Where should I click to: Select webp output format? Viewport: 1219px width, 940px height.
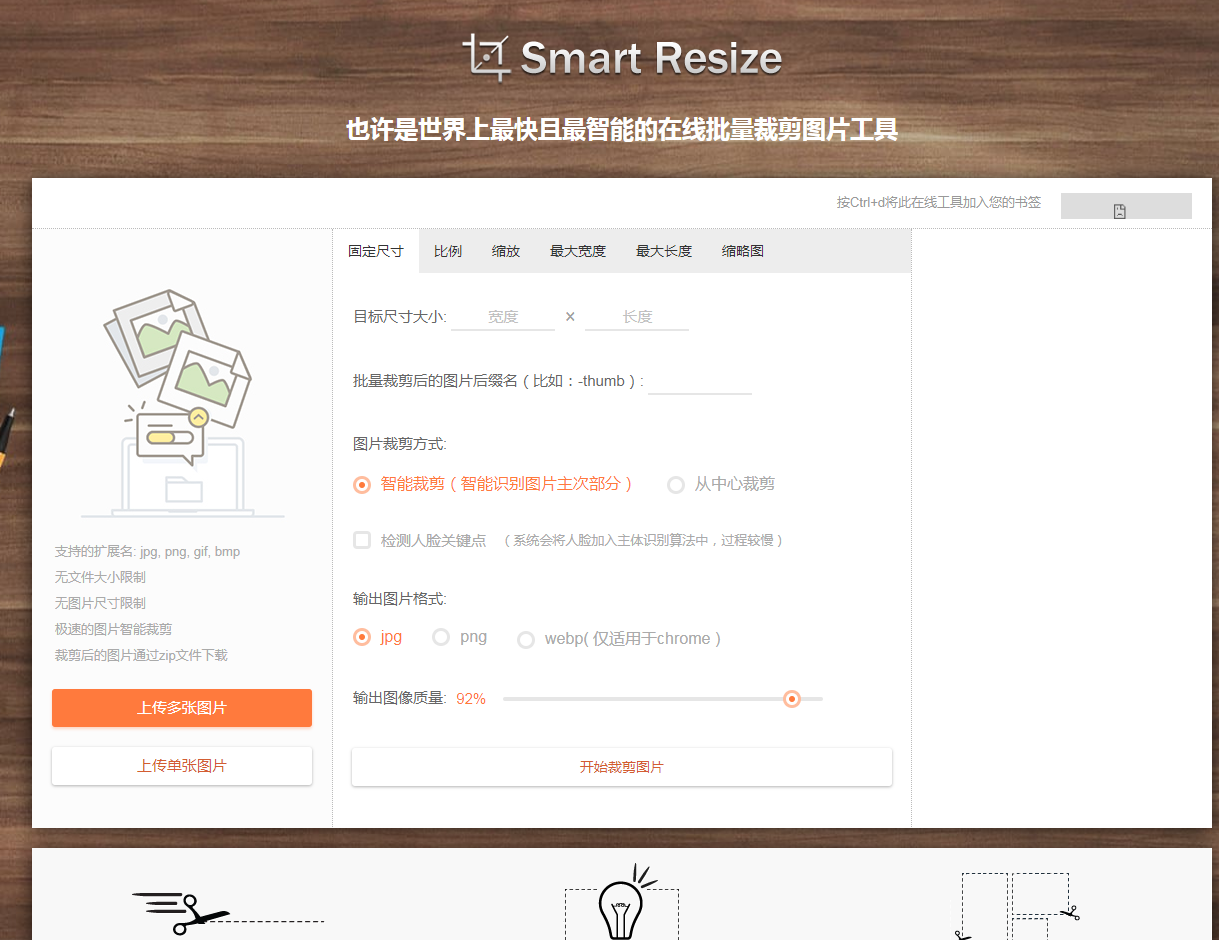coord(526,640)
